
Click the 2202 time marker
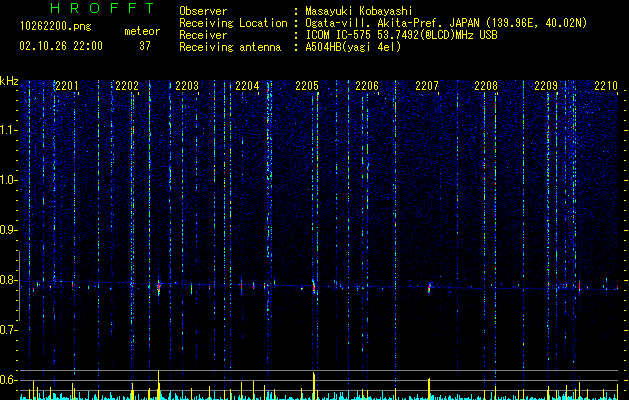[127, 86]
